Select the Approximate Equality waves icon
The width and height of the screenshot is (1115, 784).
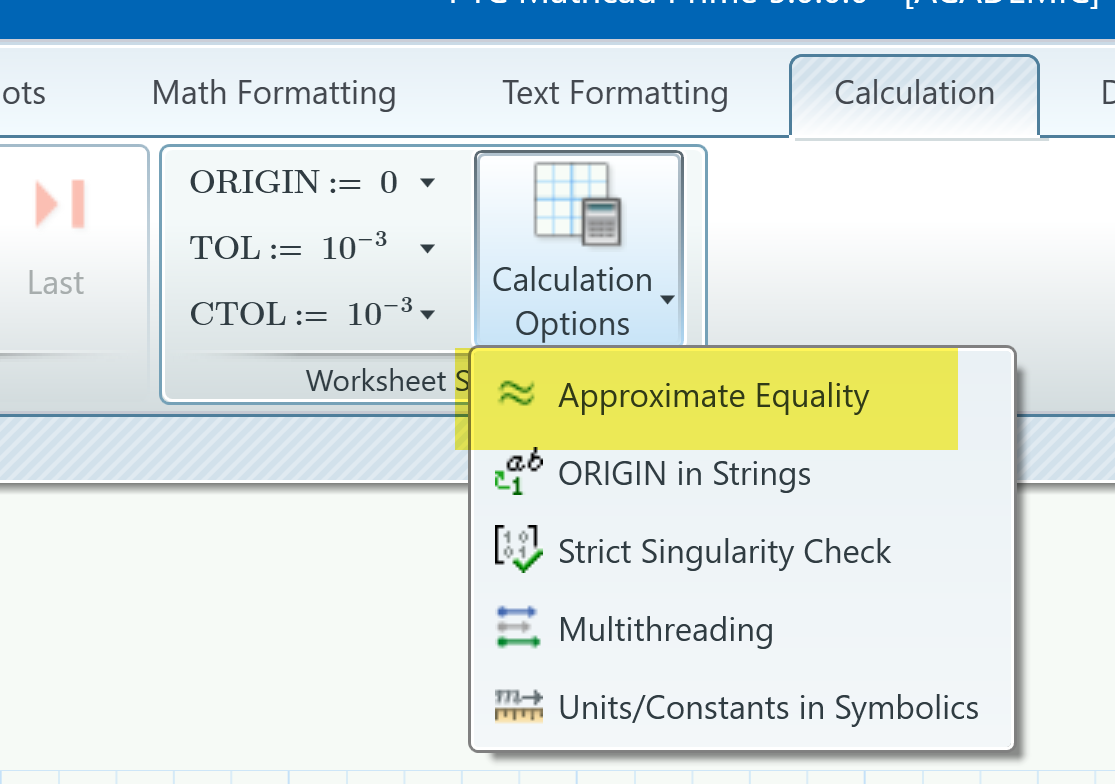click(x=517, y=395)
